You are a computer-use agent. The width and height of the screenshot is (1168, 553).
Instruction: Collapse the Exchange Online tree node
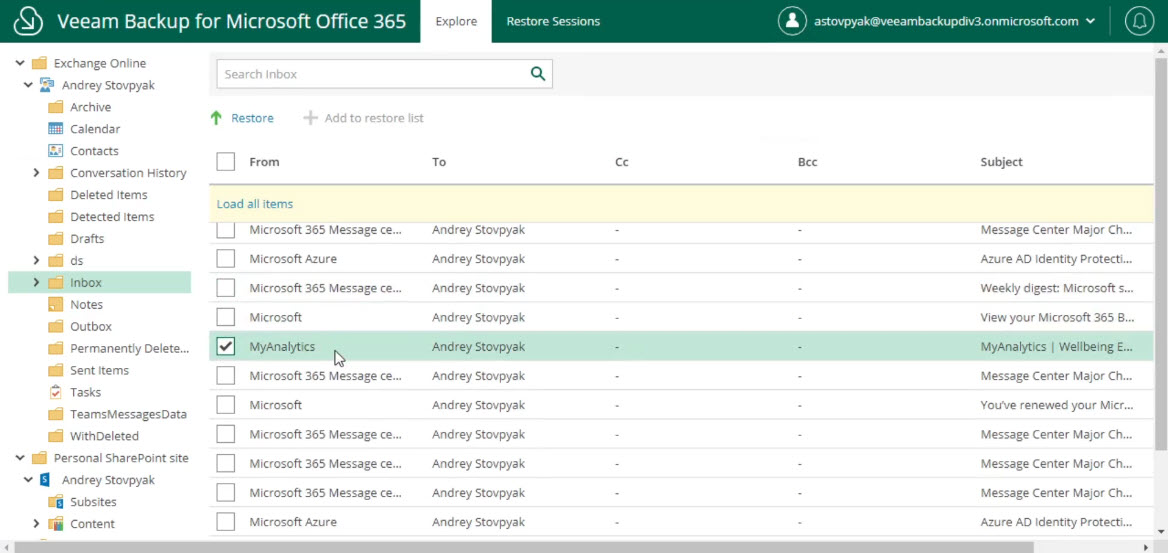[19, 63]
